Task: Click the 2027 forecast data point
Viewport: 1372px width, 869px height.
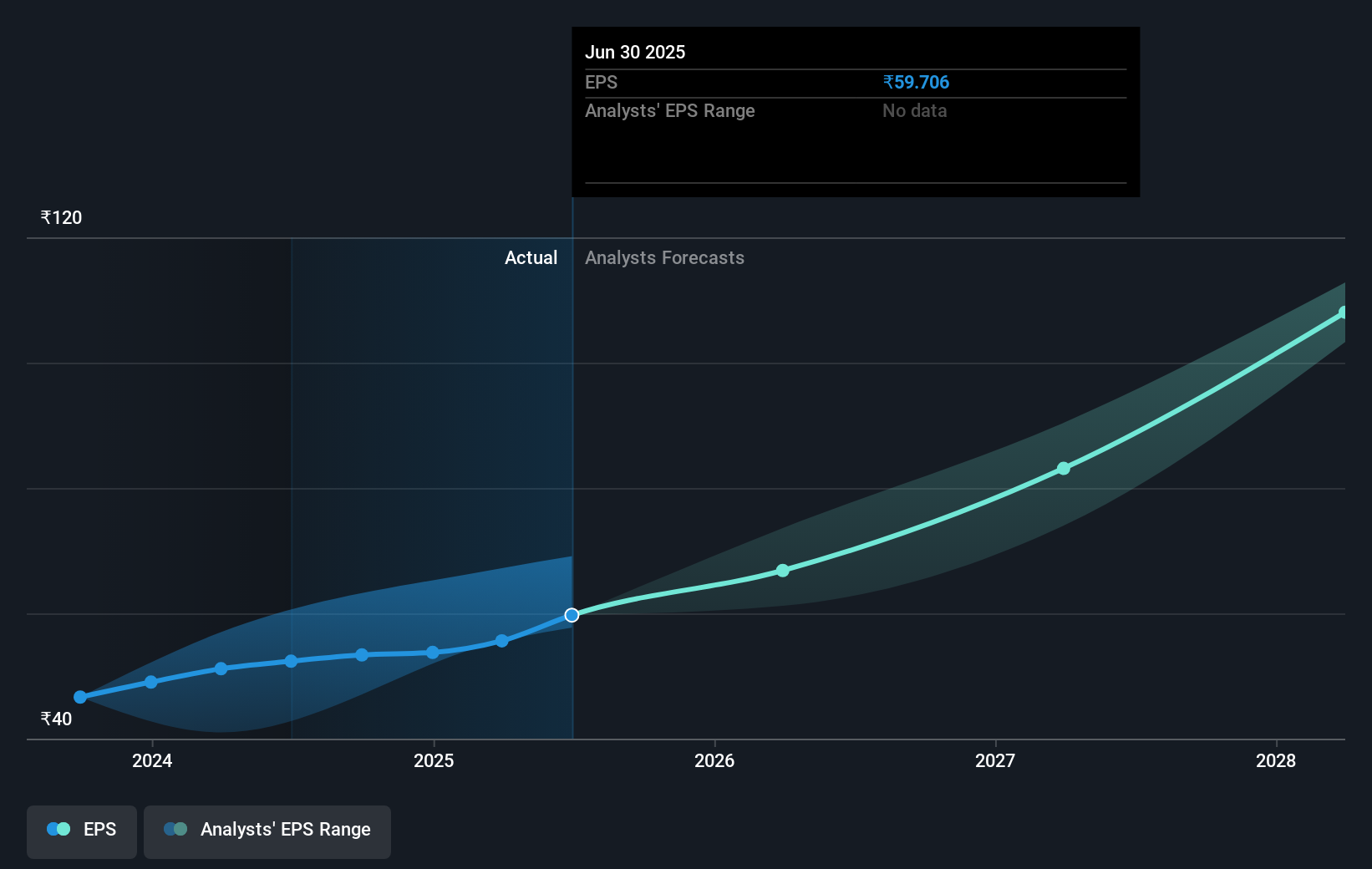Action: [x=1064, y=468]
